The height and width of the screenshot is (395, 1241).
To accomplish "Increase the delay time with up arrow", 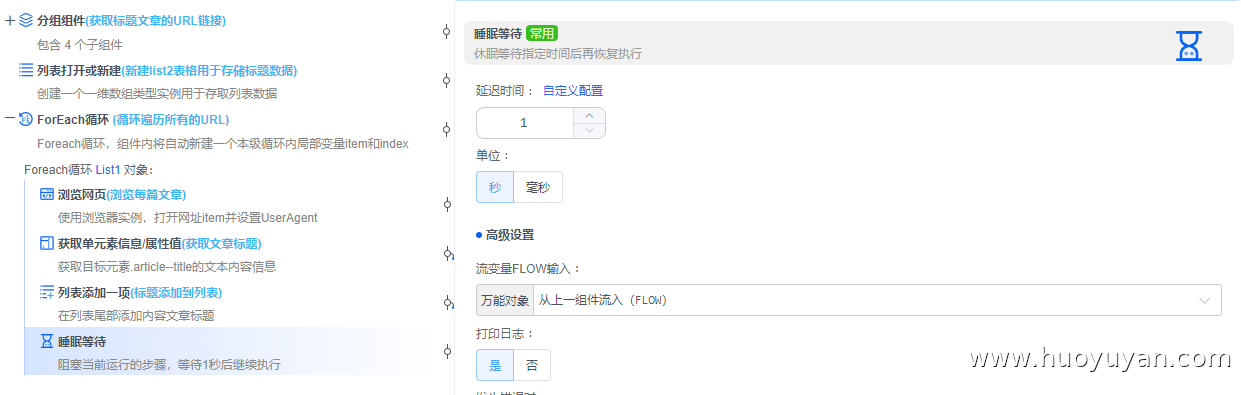I will pyautogui.click(x=589, y=115).
